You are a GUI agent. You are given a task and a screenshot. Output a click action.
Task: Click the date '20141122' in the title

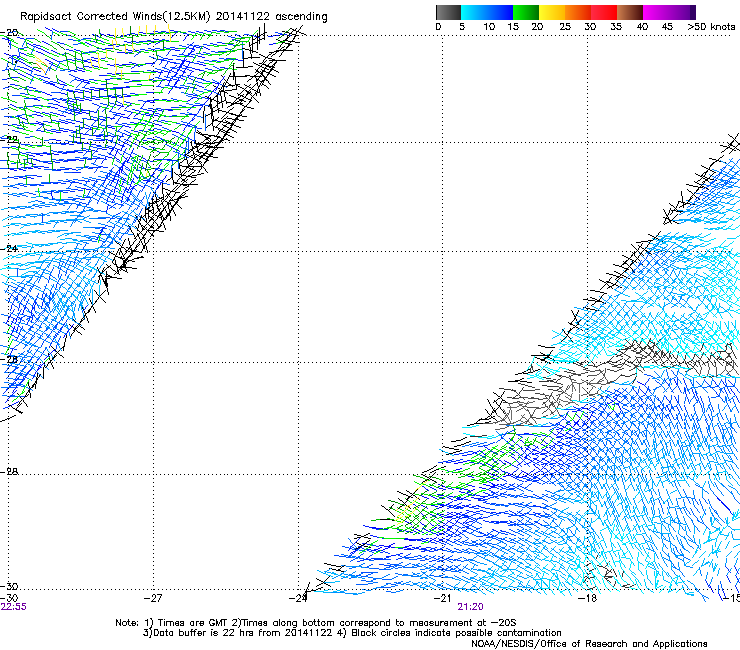(243, 17)
